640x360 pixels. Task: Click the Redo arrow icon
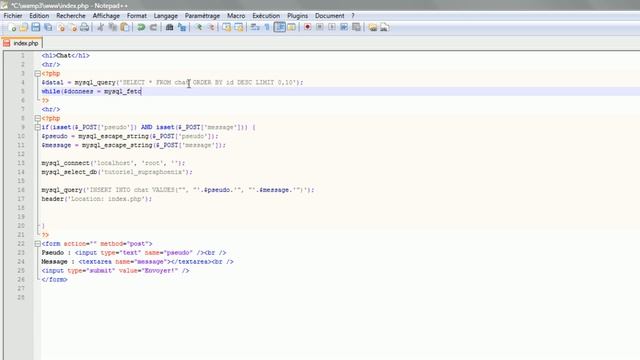pos(153,27)
